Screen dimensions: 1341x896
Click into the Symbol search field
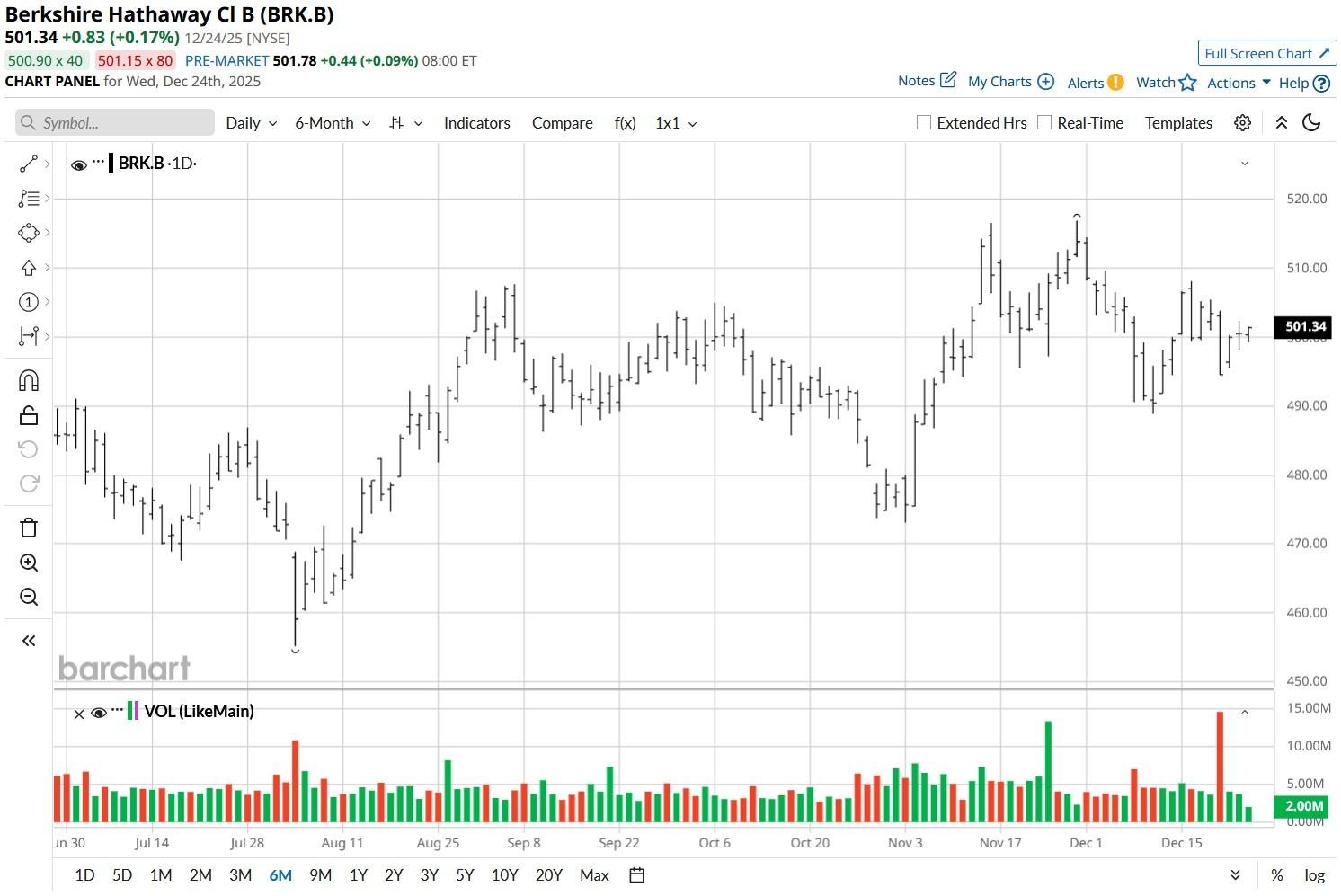pos(115,123)
